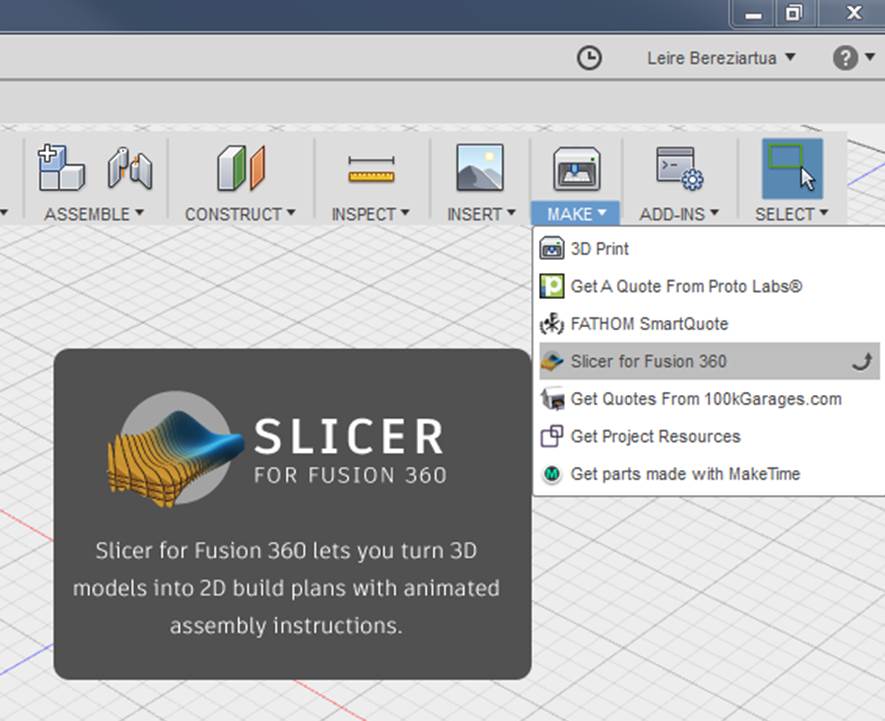Expand the INSERT dropdown
The height and width of the screenshot is (721, 885).
[481, 214]
